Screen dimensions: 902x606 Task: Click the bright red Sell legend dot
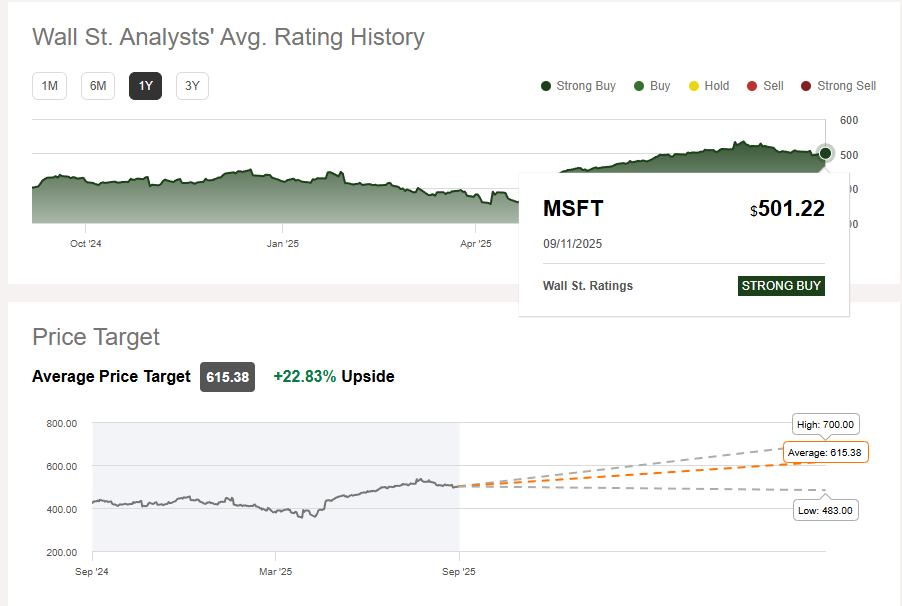pyautogui.click(x=752, y=86)
